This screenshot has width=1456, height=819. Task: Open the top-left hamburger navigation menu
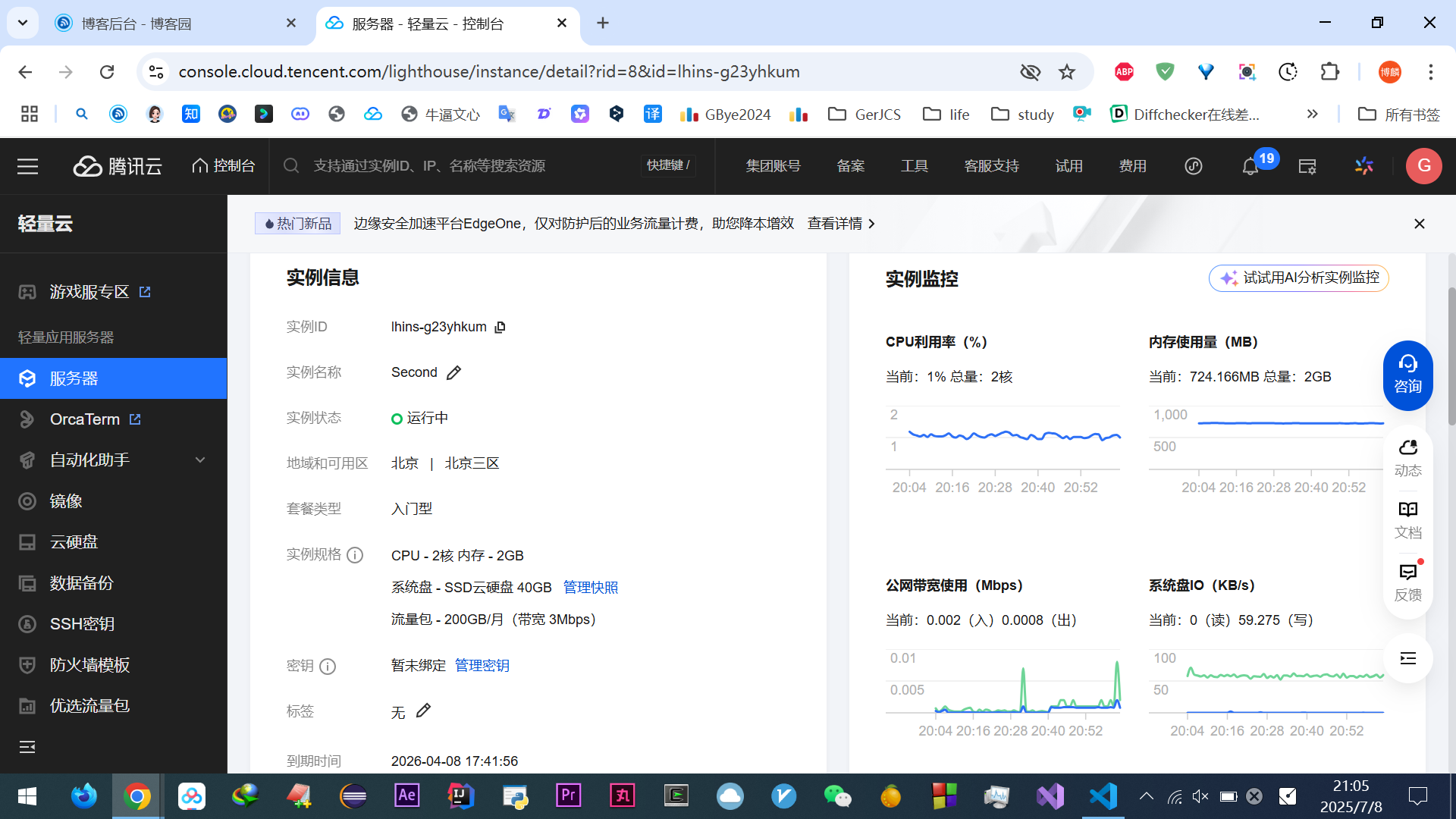pyautogui.click(x=27, y=166)
